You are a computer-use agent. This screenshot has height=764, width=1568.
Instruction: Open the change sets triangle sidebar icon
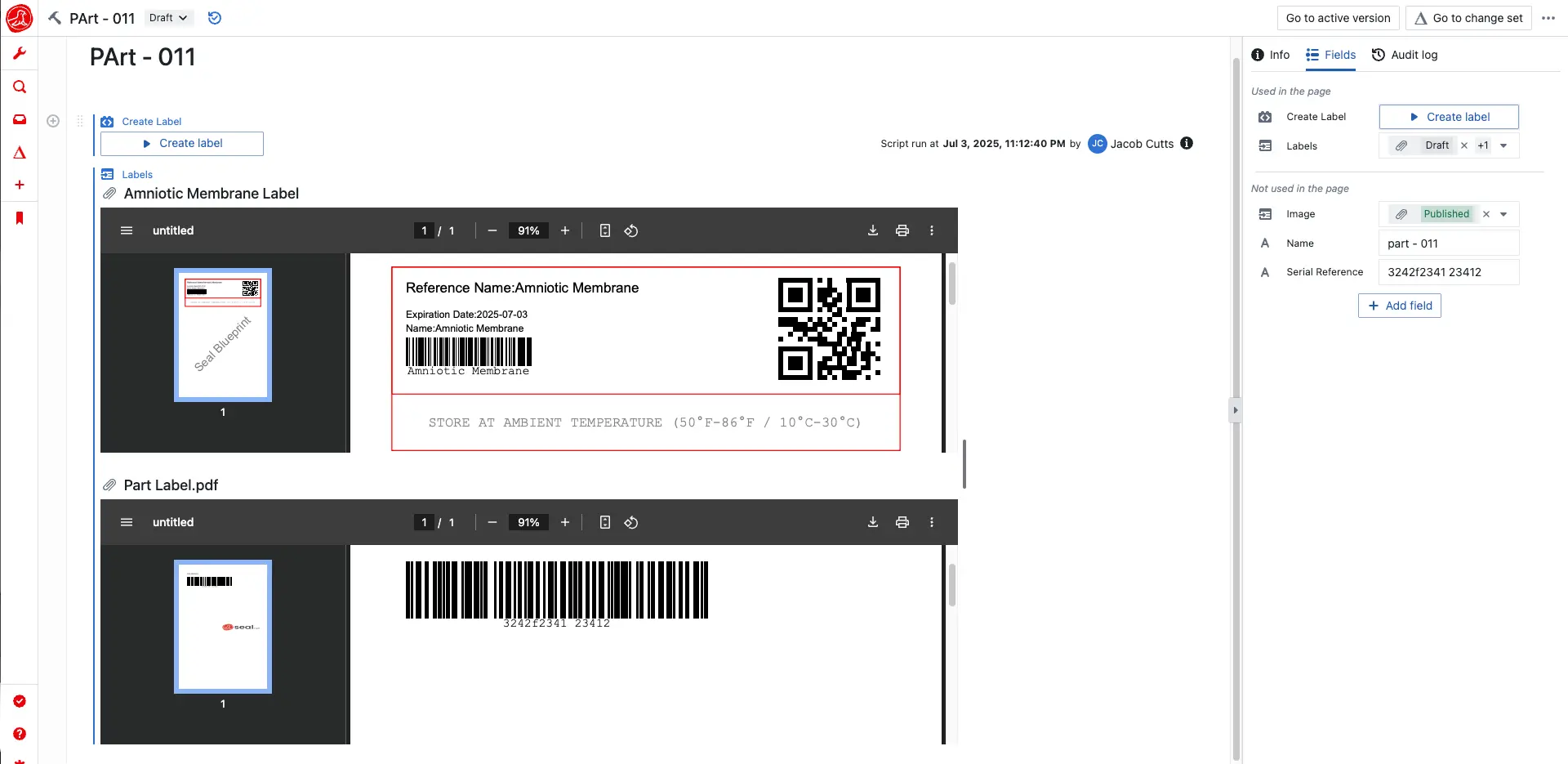(20, 153)
